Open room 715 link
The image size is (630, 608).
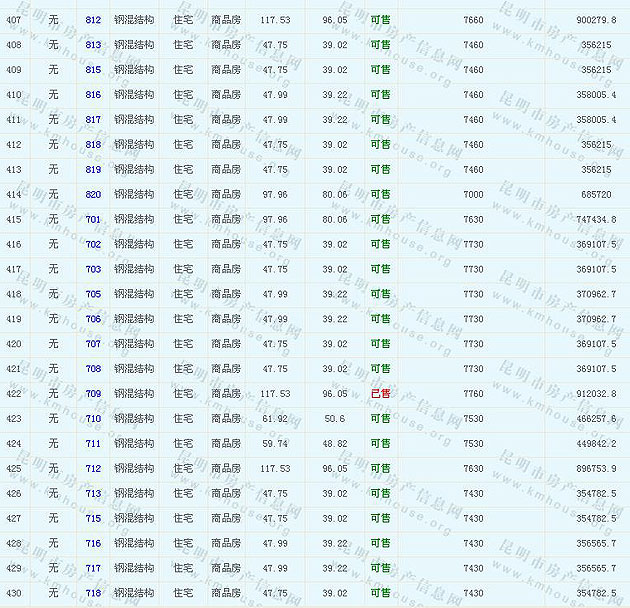(93, 518)
